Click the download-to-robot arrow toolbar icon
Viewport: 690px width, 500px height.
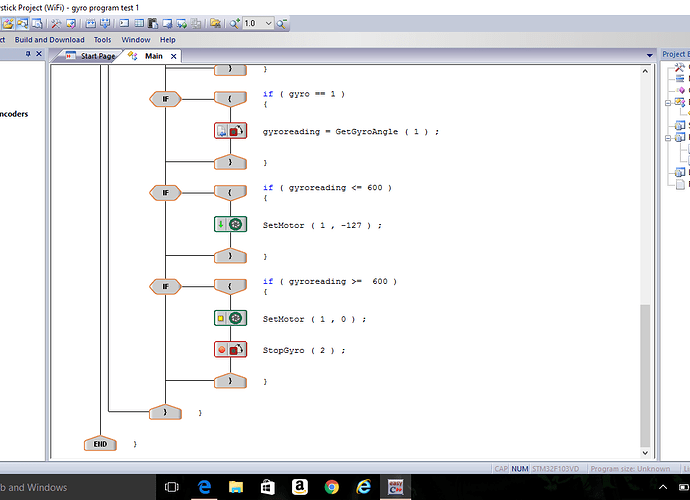[105, 23]
